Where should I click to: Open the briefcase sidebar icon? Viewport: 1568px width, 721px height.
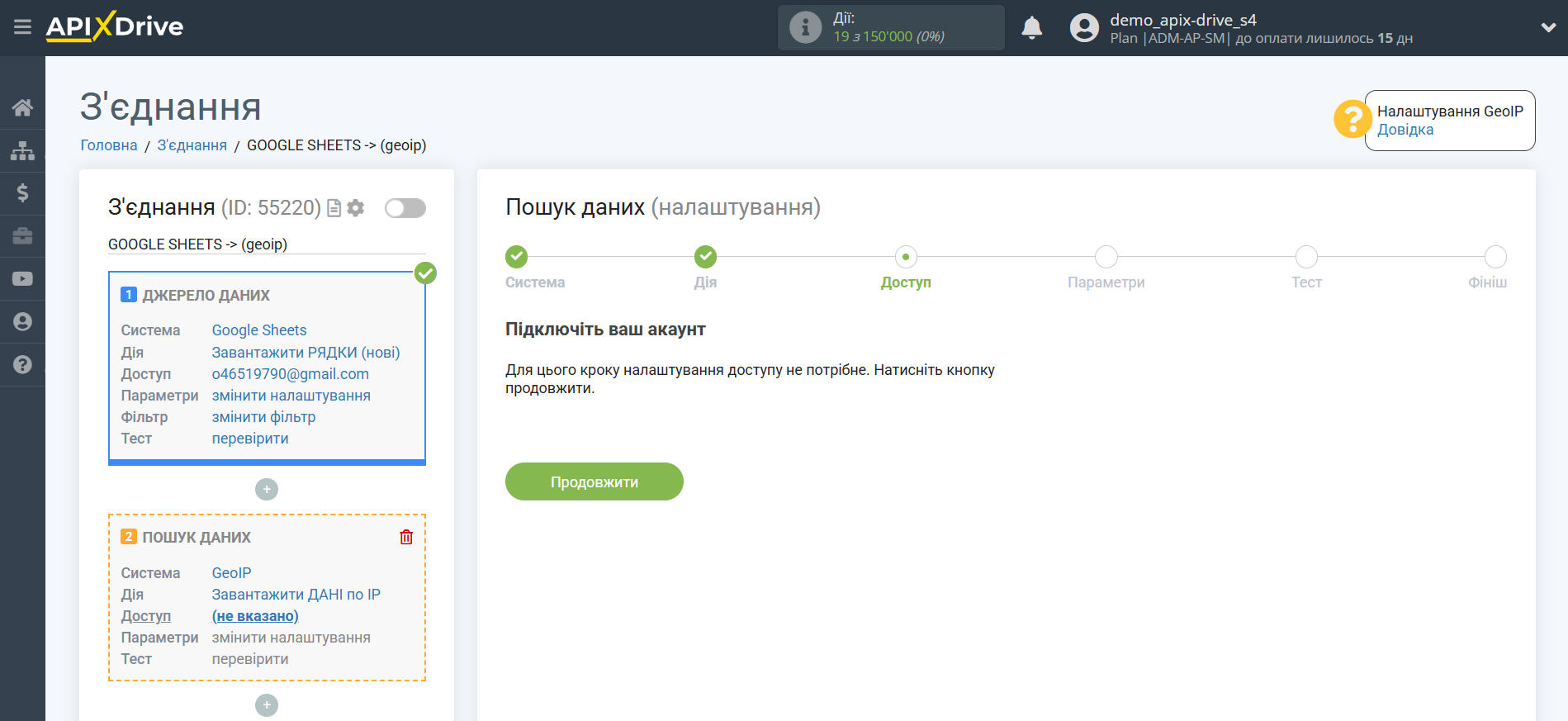tap(22, 236)
